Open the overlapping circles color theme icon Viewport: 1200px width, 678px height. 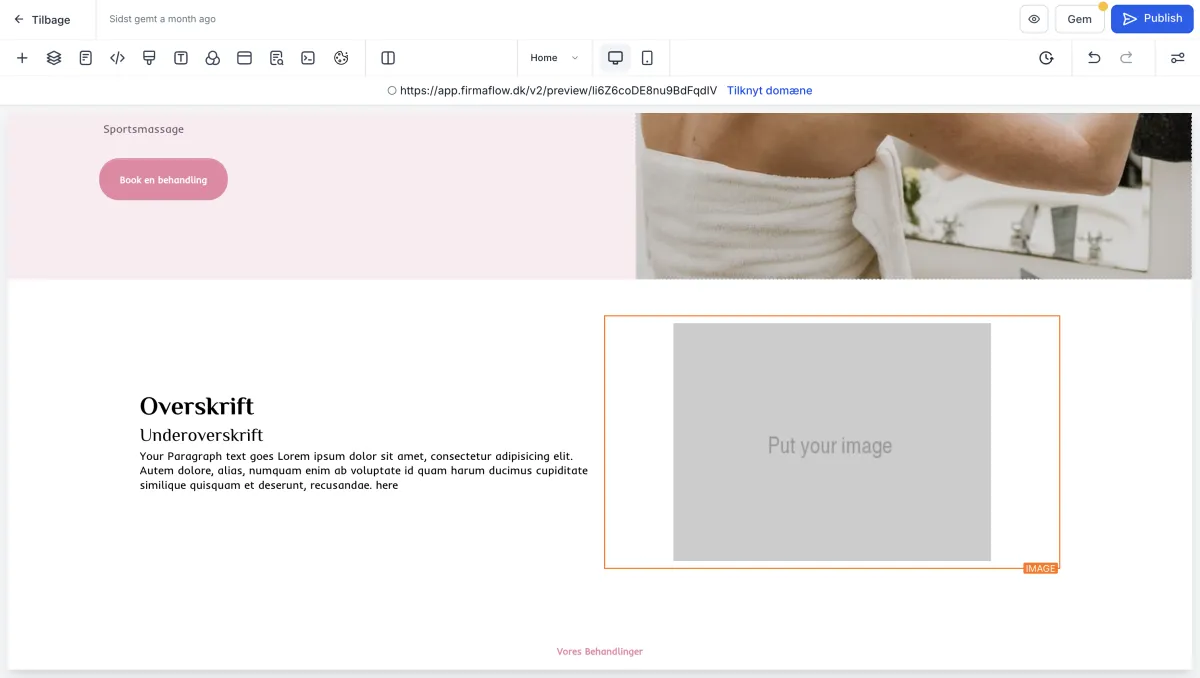[212, 58]
